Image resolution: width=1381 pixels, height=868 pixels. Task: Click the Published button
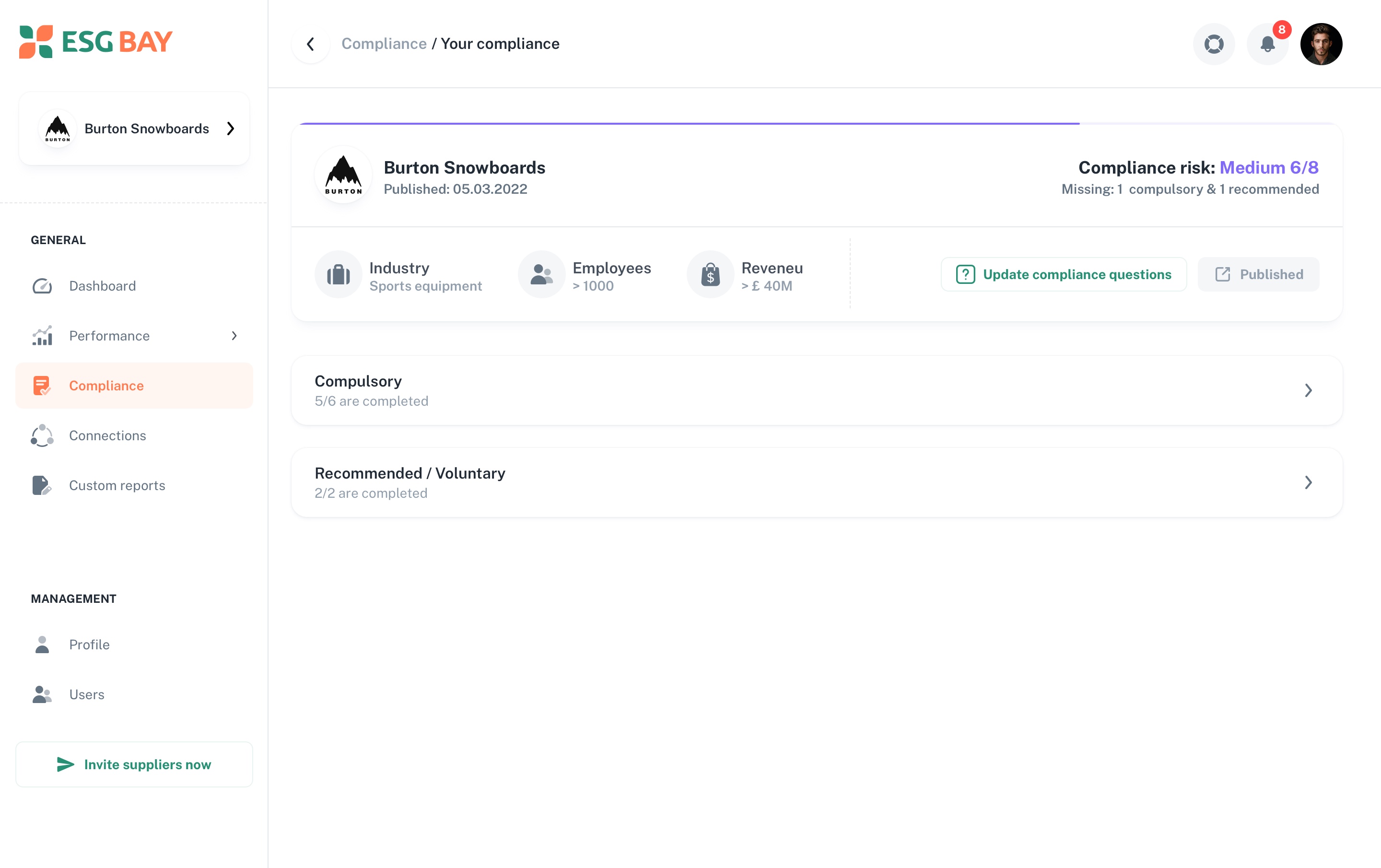pyautogui.click(x=1259, y=274)
